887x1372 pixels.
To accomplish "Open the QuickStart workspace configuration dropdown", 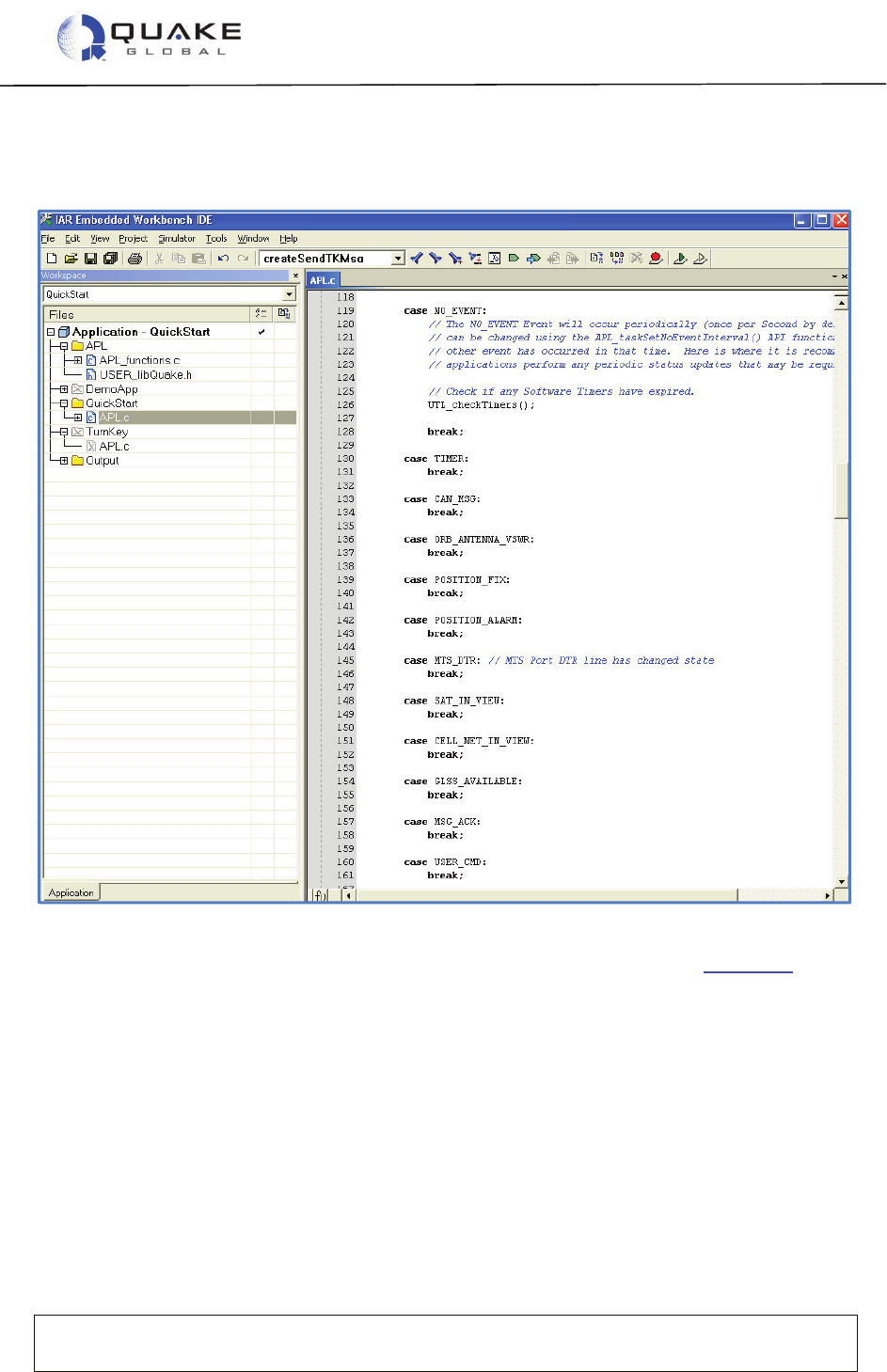I will [290, 294].
